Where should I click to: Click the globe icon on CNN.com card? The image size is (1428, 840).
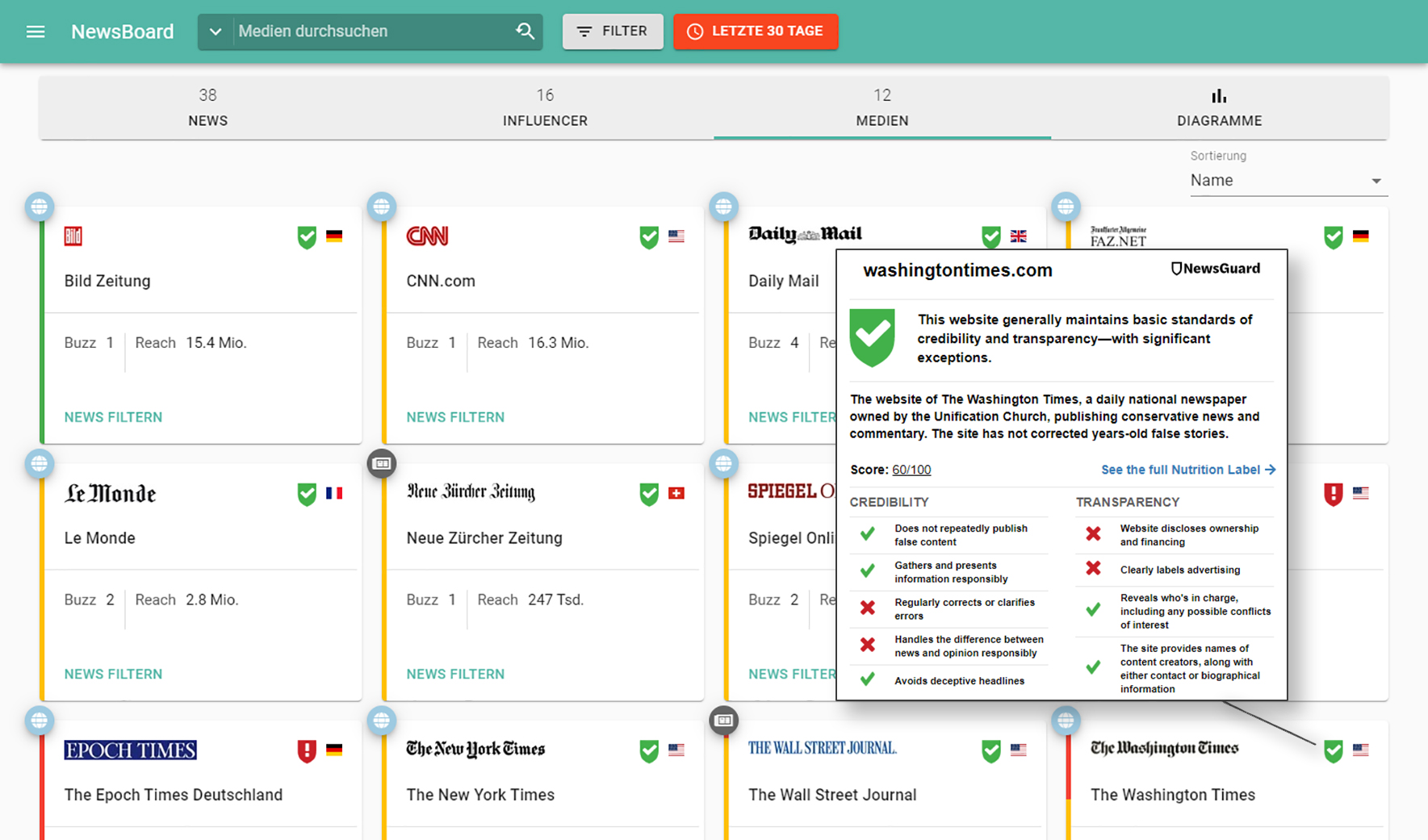[382, 207]
